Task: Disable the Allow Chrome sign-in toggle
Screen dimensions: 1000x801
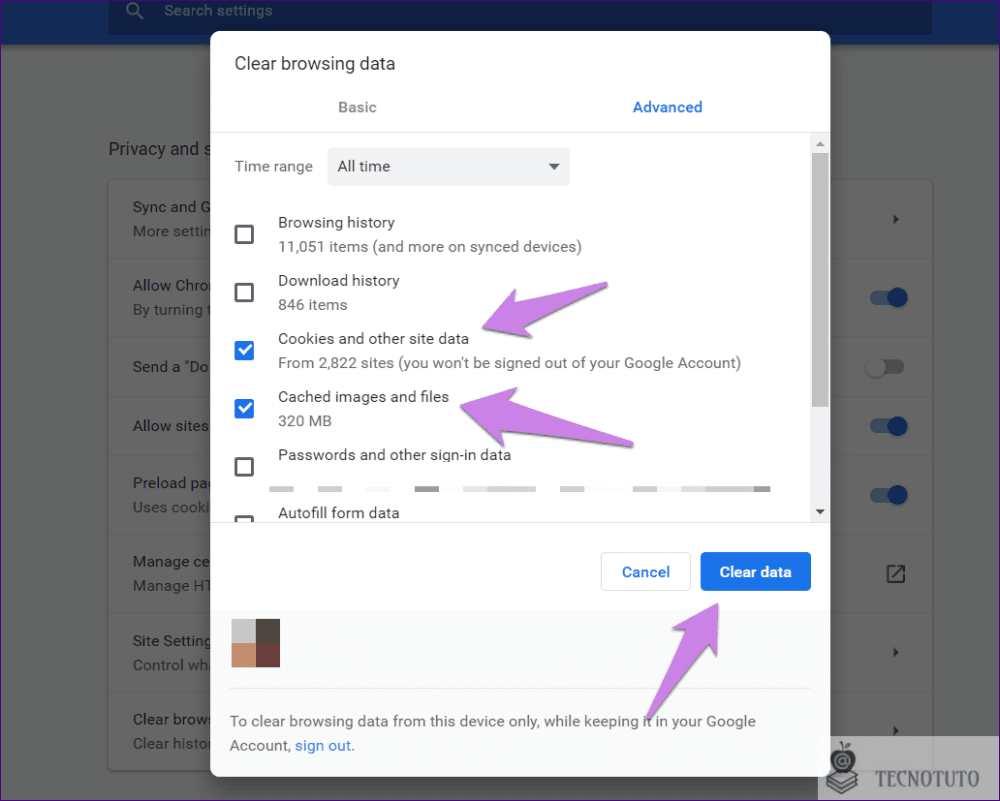Action: (888, 297)
